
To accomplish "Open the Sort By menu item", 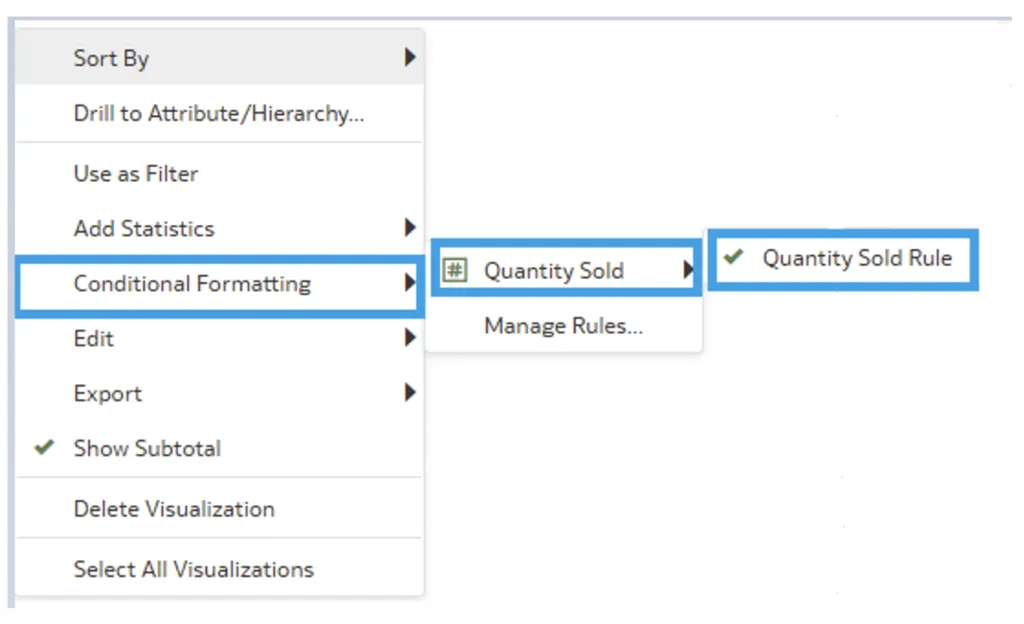I will click(x=111, y=58).
